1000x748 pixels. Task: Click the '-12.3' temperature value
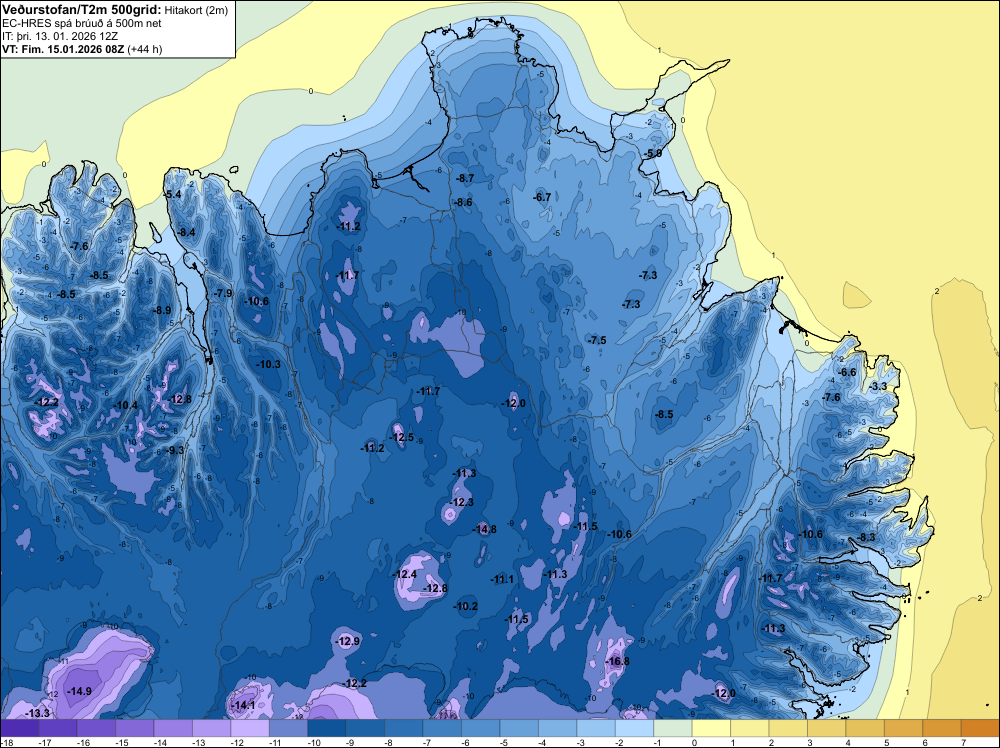(x=461, y=502)
